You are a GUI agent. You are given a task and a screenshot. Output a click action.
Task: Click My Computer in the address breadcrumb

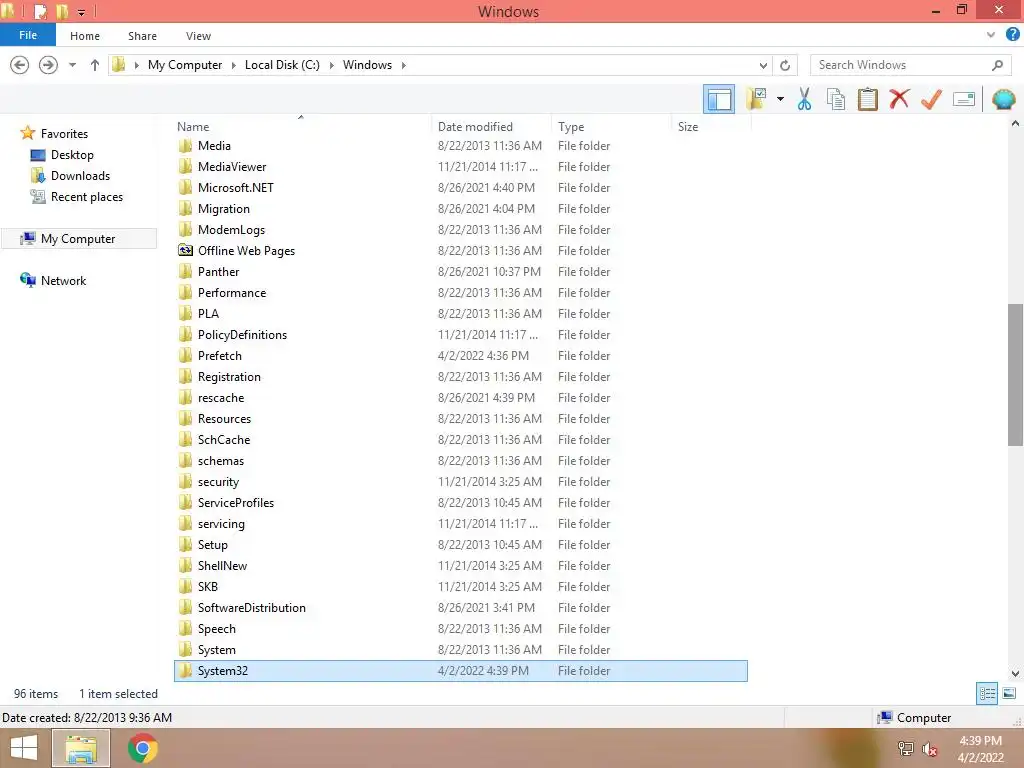(185, 65)
